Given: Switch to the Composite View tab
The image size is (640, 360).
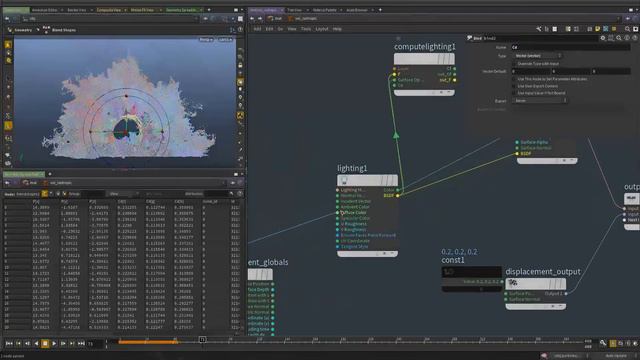Looking at the screenshot, I should 109,10.
